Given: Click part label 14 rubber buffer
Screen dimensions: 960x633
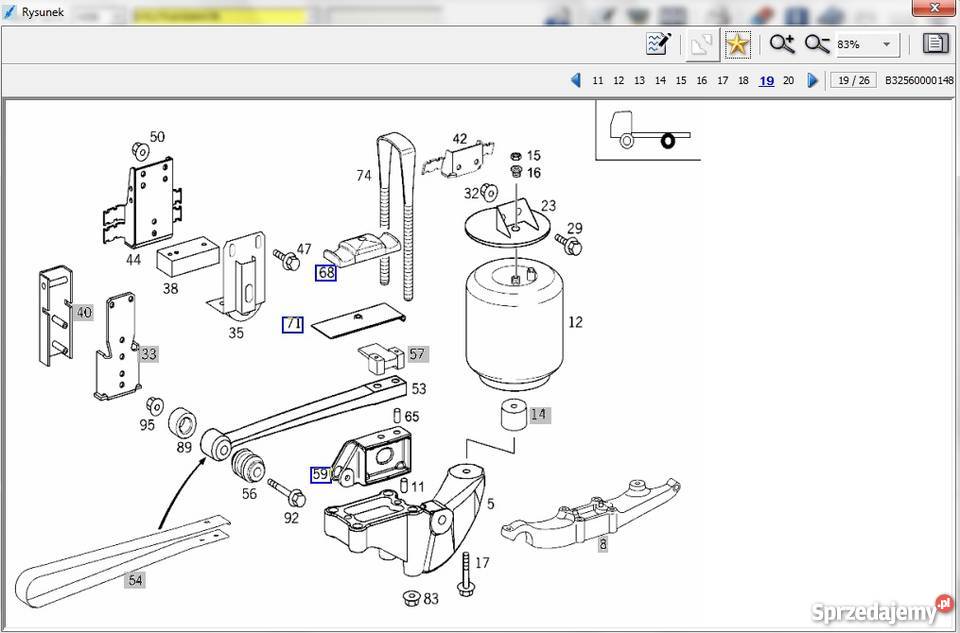Looking at the screenshot, I should point(539,414).
